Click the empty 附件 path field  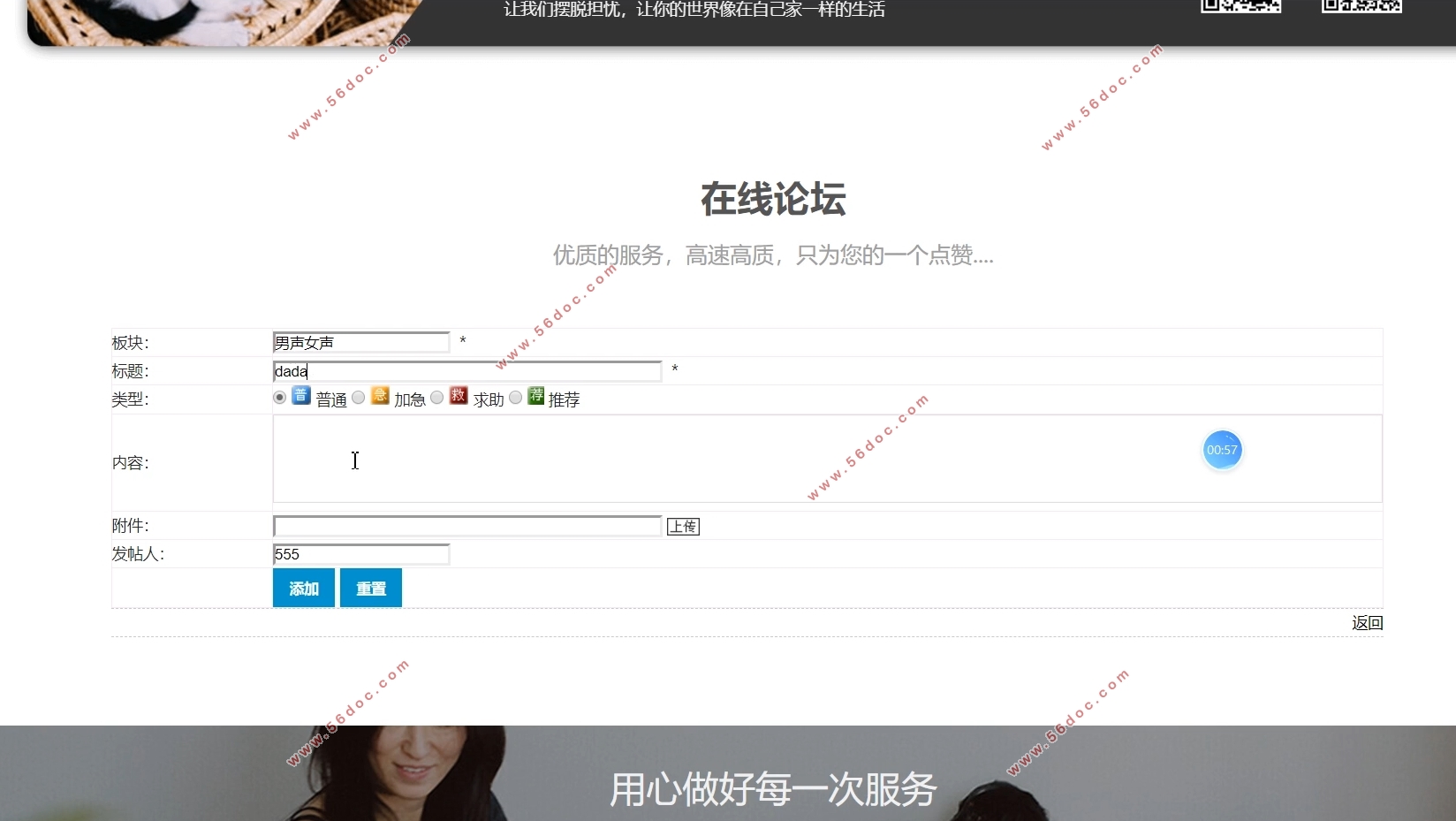pos(467,526)
